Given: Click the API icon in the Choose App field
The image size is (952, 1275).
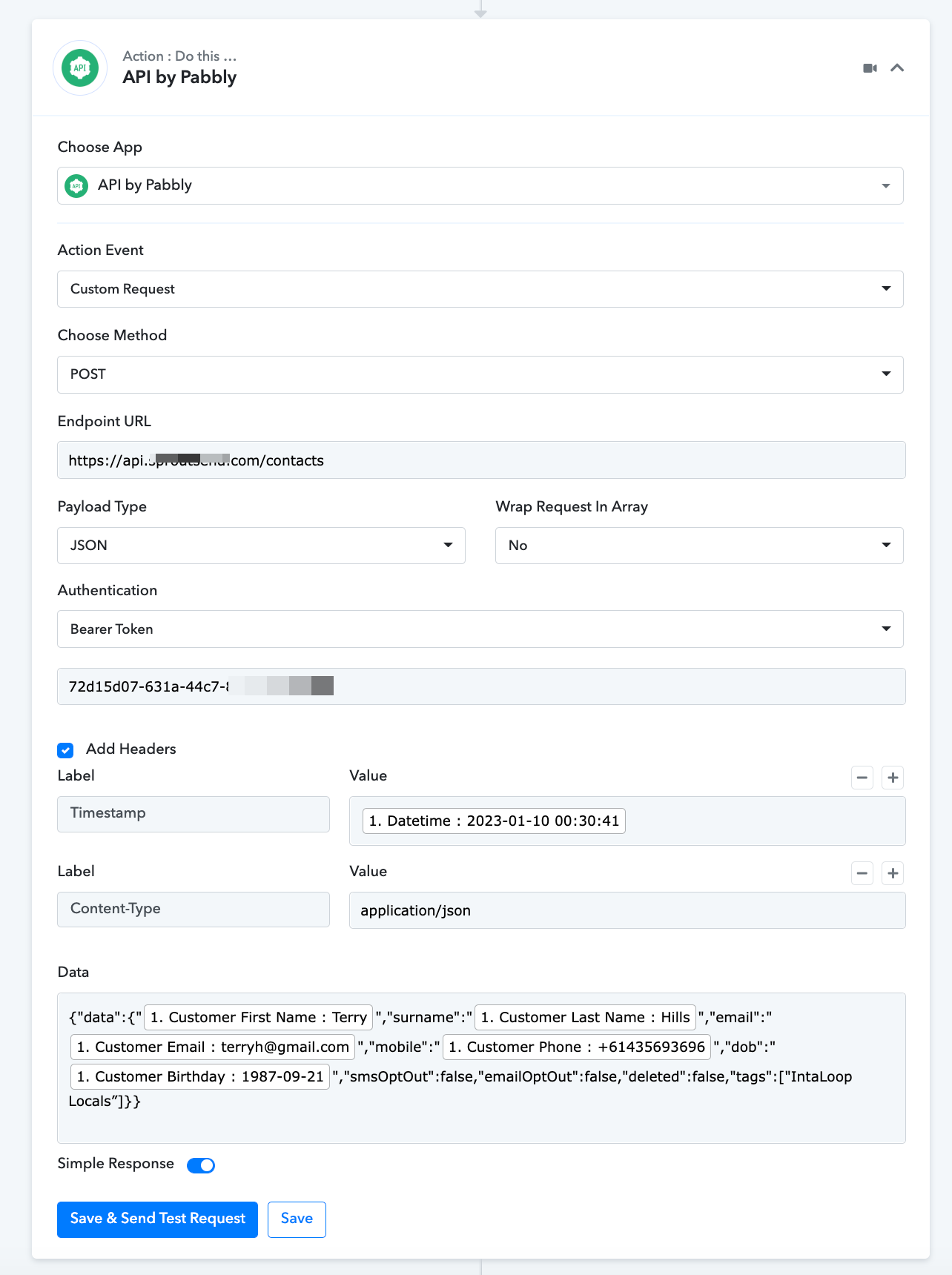Looking at the screenshot, I should click(76, 186).
